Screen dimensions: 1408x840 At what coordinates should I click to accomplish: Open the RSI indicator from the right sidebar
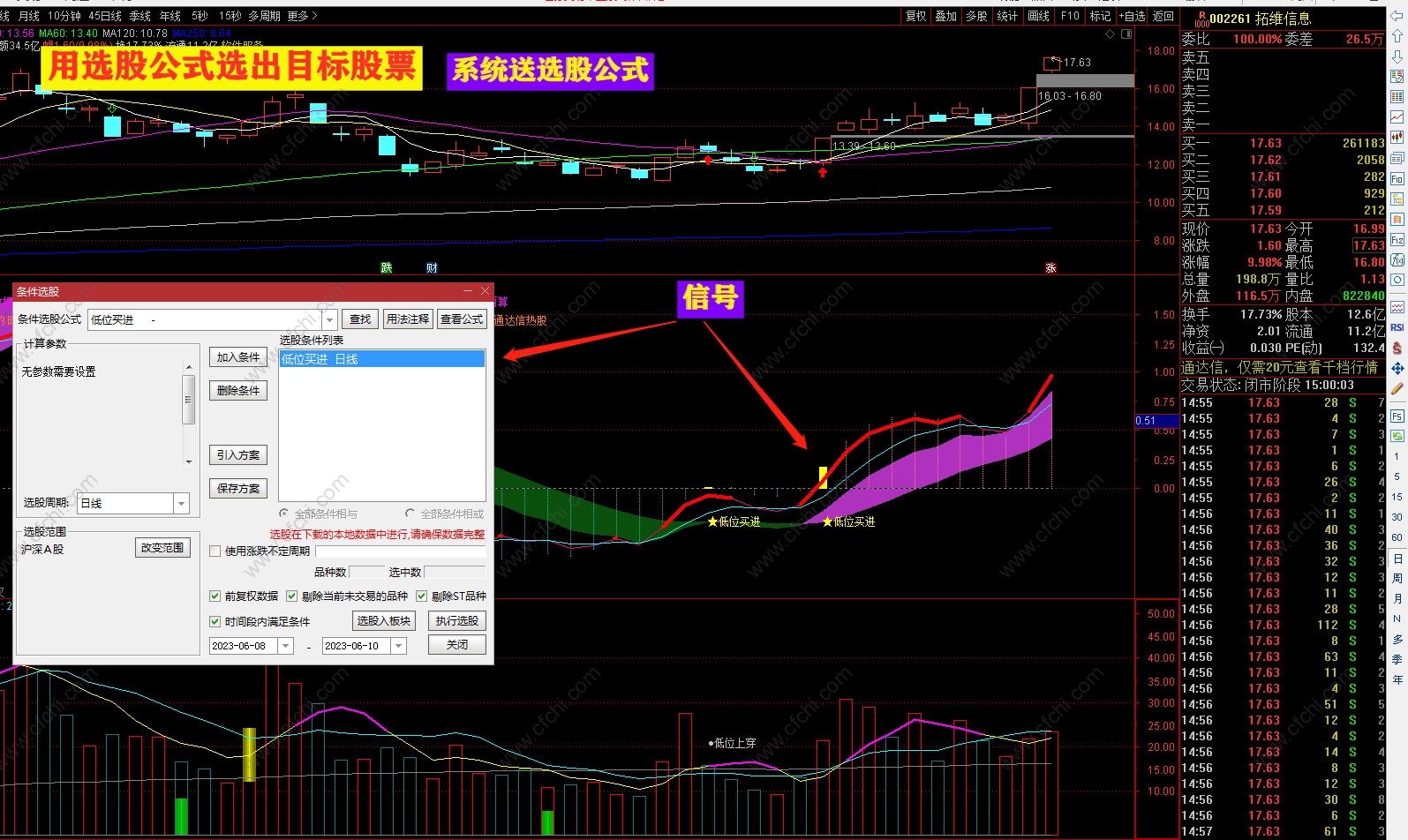[1397, 327]
